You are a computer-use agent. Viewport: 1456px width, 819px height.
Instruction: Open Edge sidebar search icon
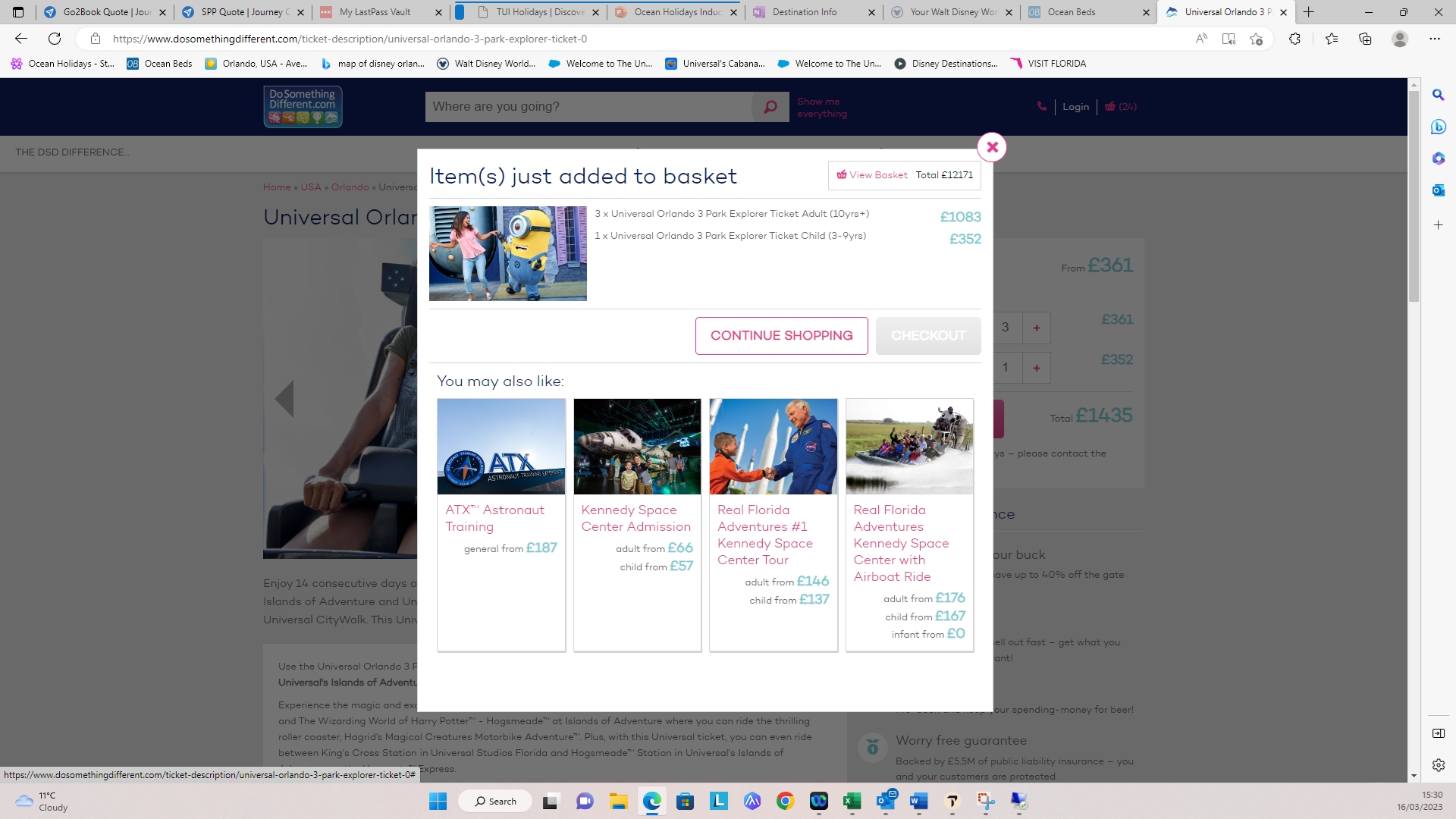tap(1438, 96)
